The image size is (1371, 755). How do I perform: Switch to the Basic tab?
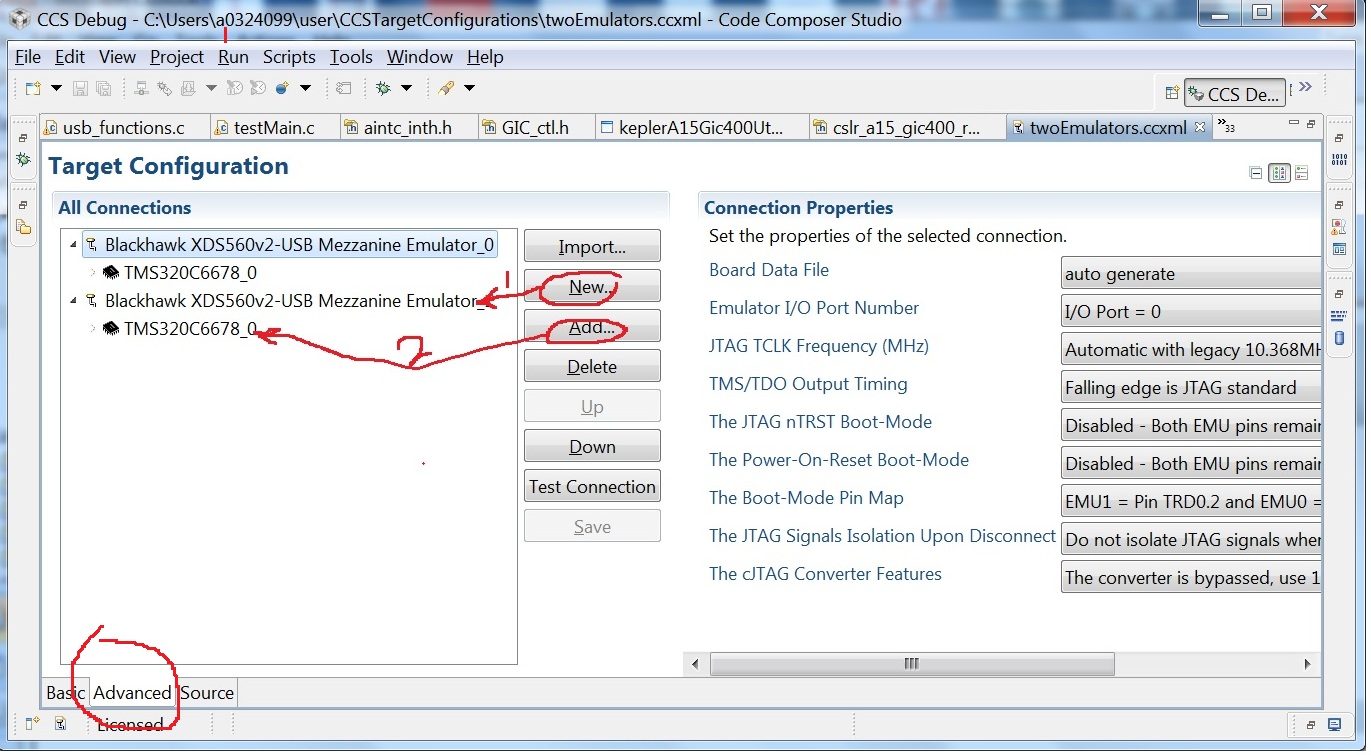pyautogui.click(x=65, y=693)
